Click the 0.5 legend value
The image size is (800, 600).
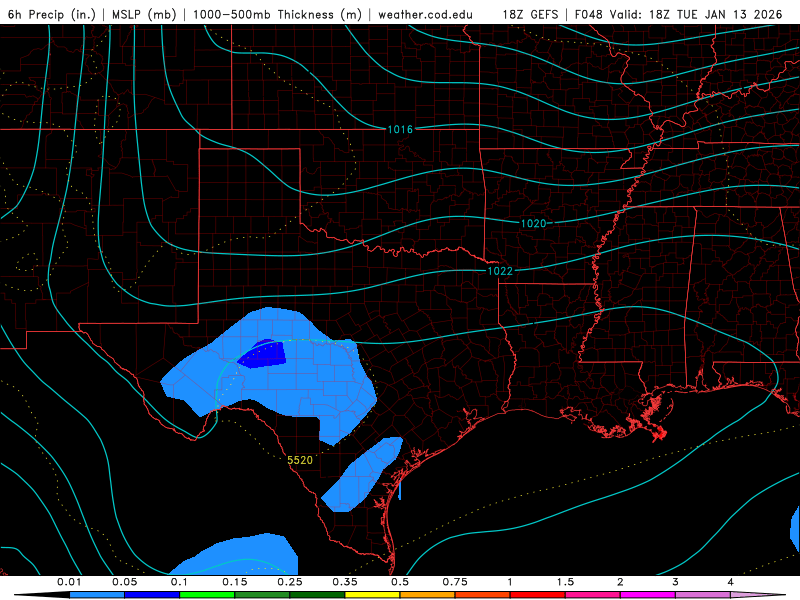point(400,582)
